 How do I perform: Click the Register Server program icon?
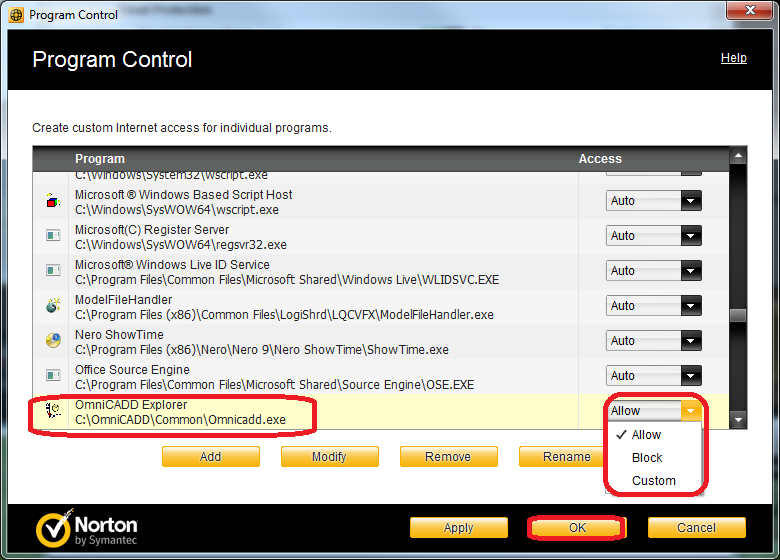[53, 235]
